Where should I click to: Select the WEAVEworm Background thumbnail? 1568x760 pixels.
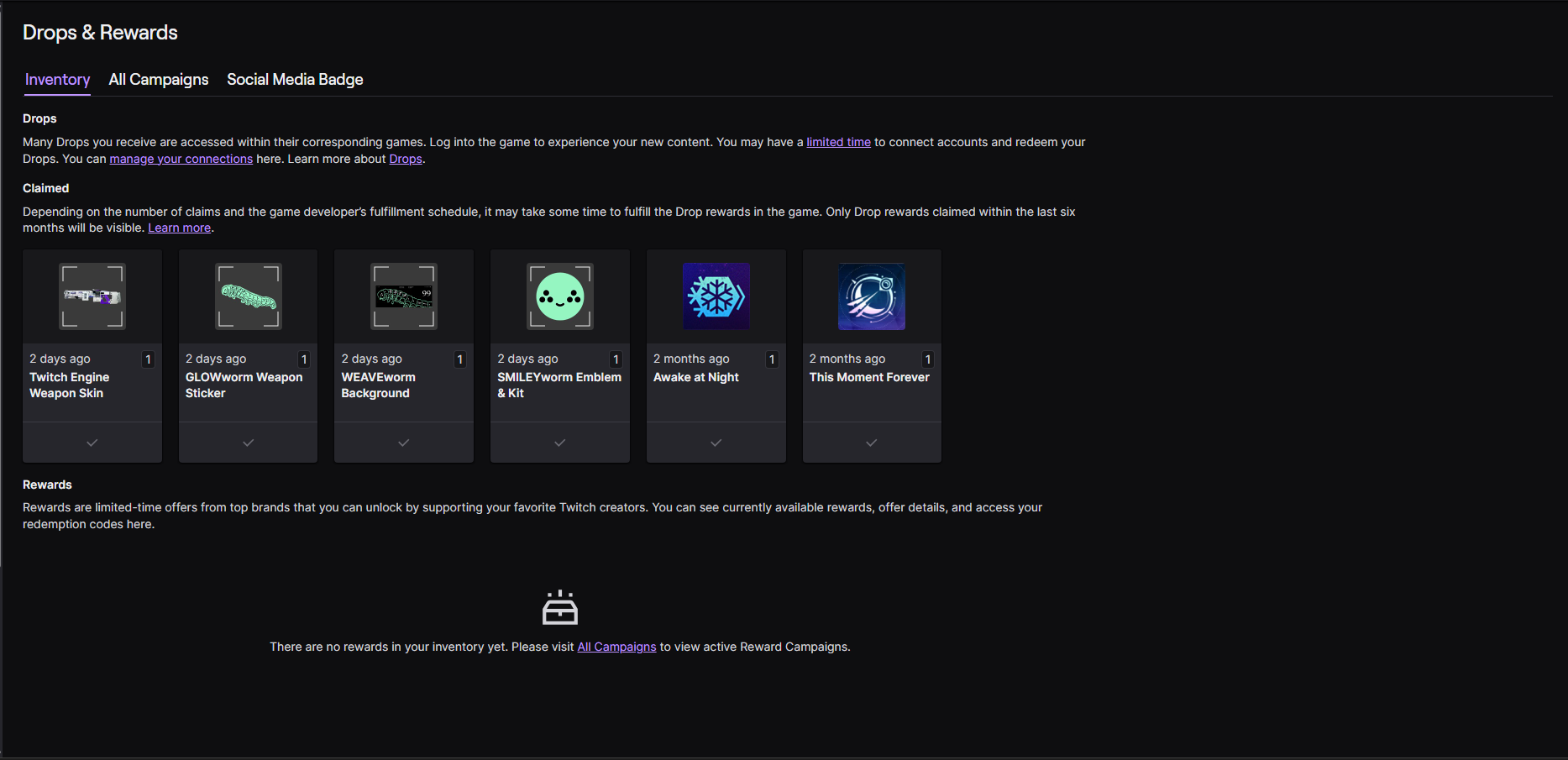pyautogui.click(x=404, y=296)
